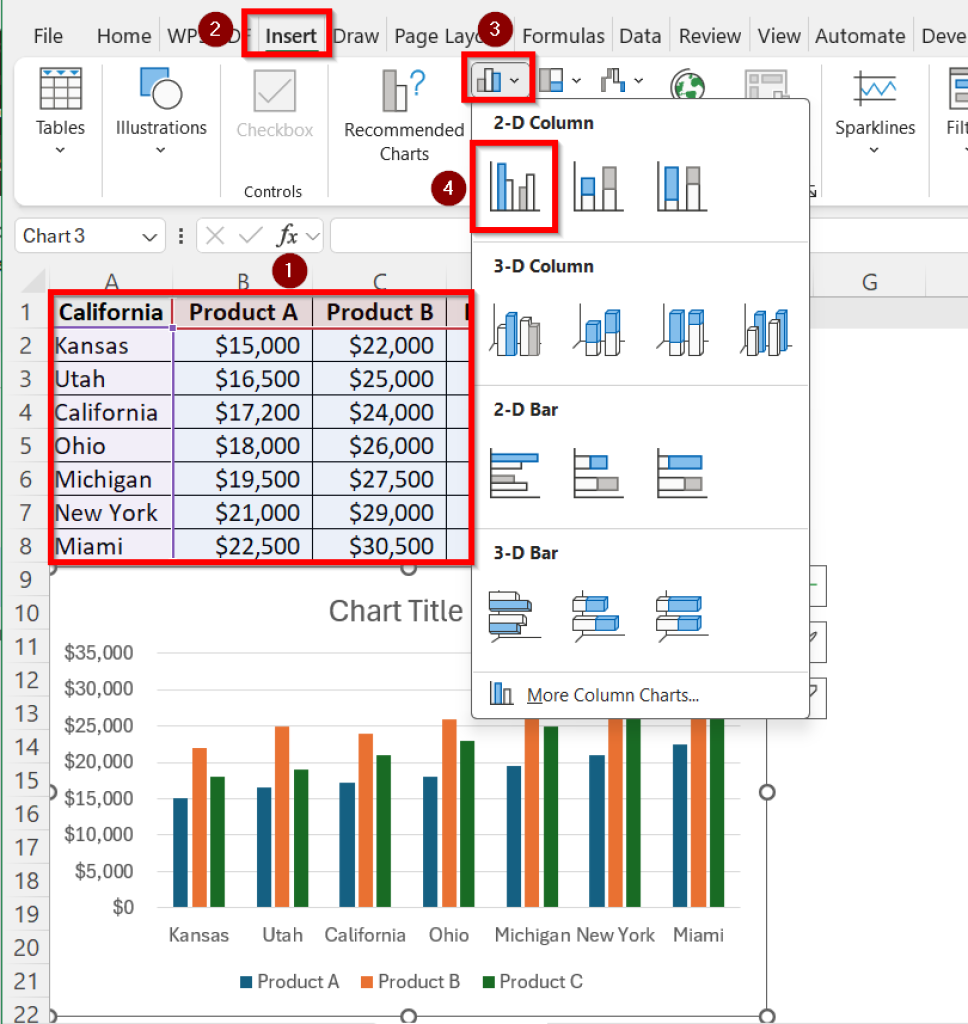Choose a 3-D Stacked Bar chart icon
The image size is (968, 1024).
pyautogui.click(x=597, y=612)
